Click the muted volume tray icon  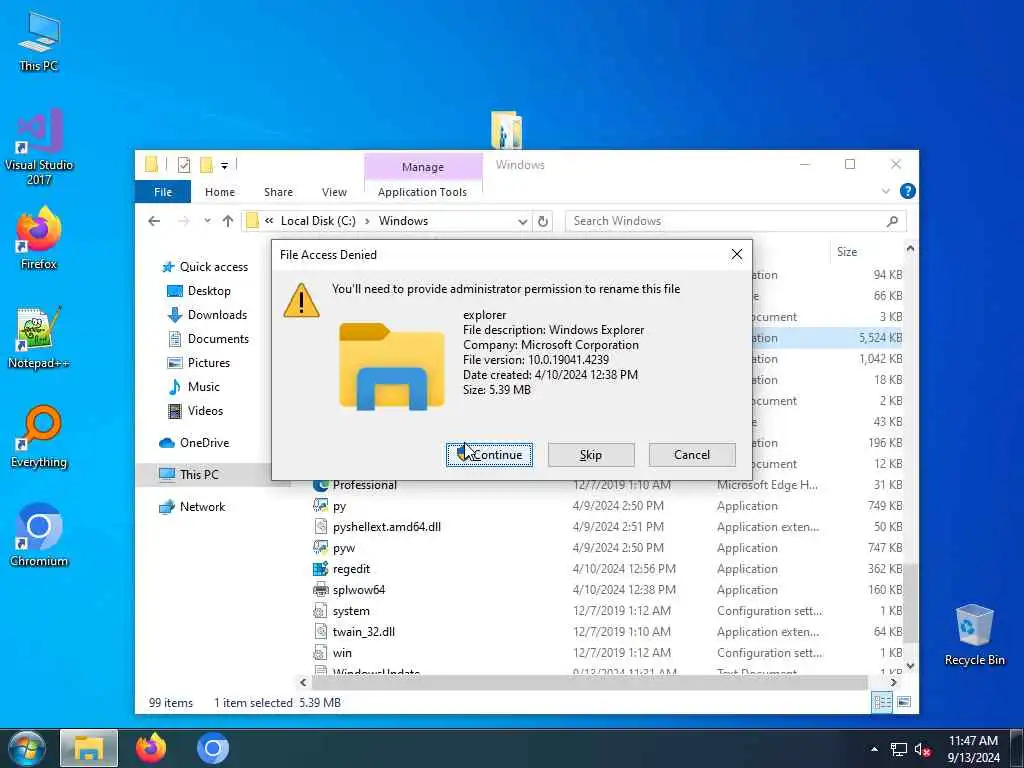pos(922,749)
